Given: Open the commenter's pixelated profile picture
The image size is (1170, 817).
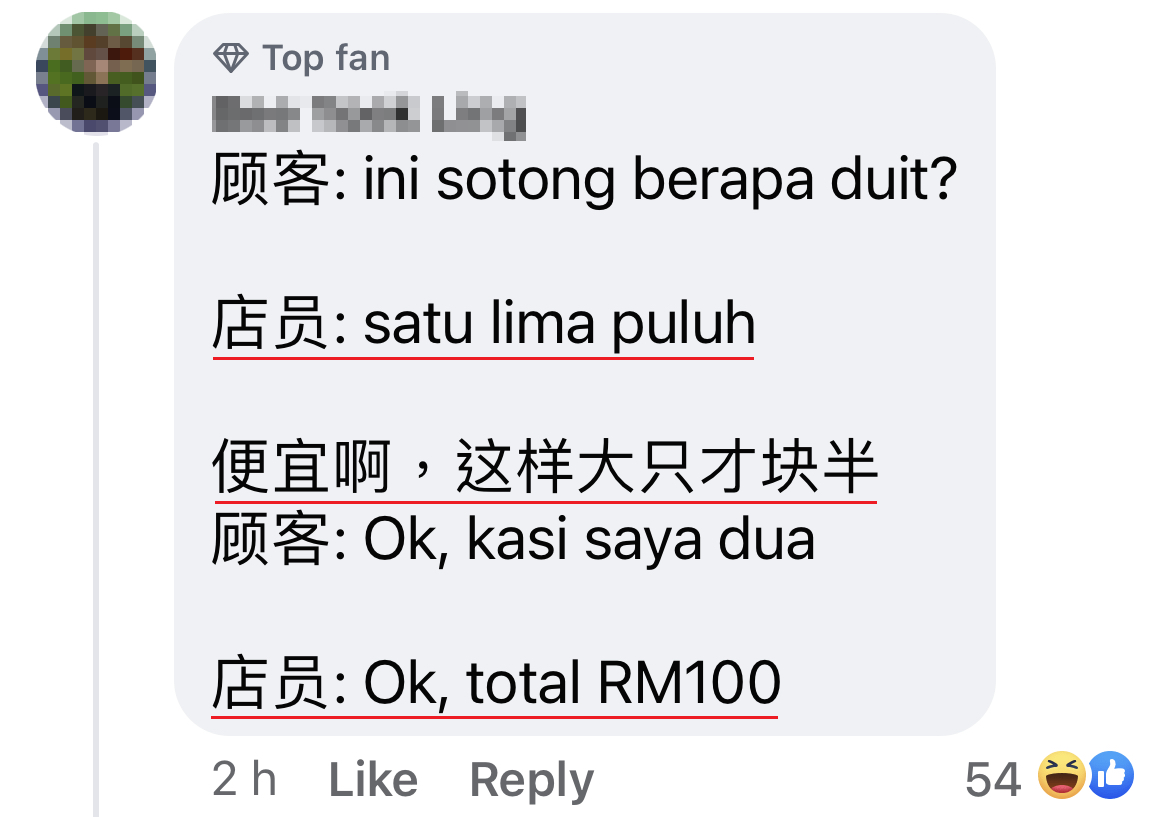Looking at the screenshot, I should (96, 72).
